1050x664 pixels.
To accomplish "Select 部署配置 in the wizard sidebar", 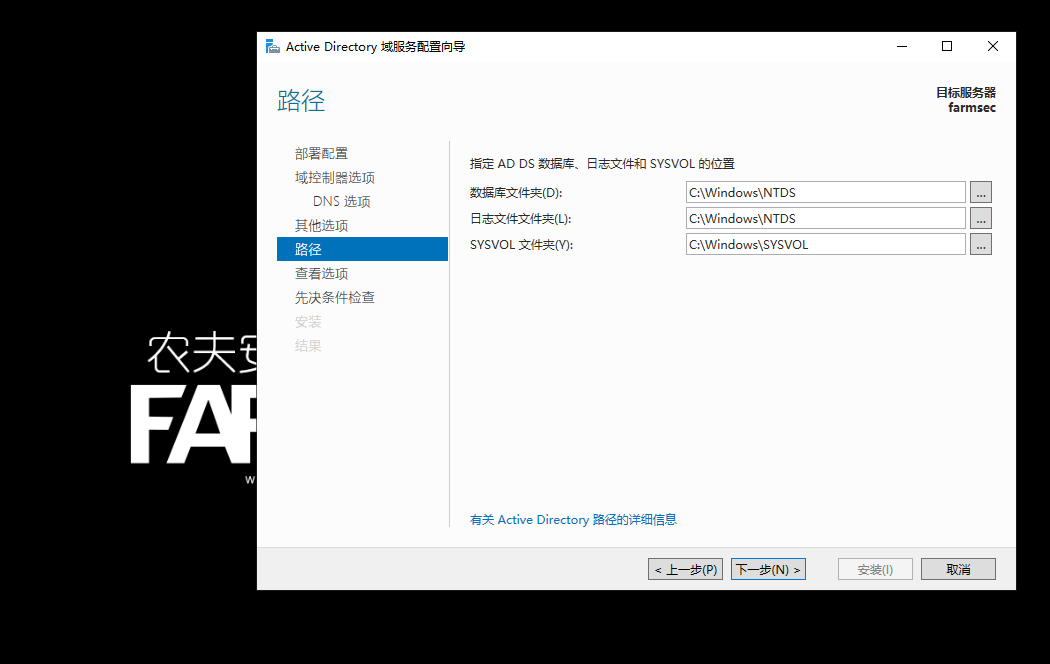I will pyautogui.click(x=321, y=153).
